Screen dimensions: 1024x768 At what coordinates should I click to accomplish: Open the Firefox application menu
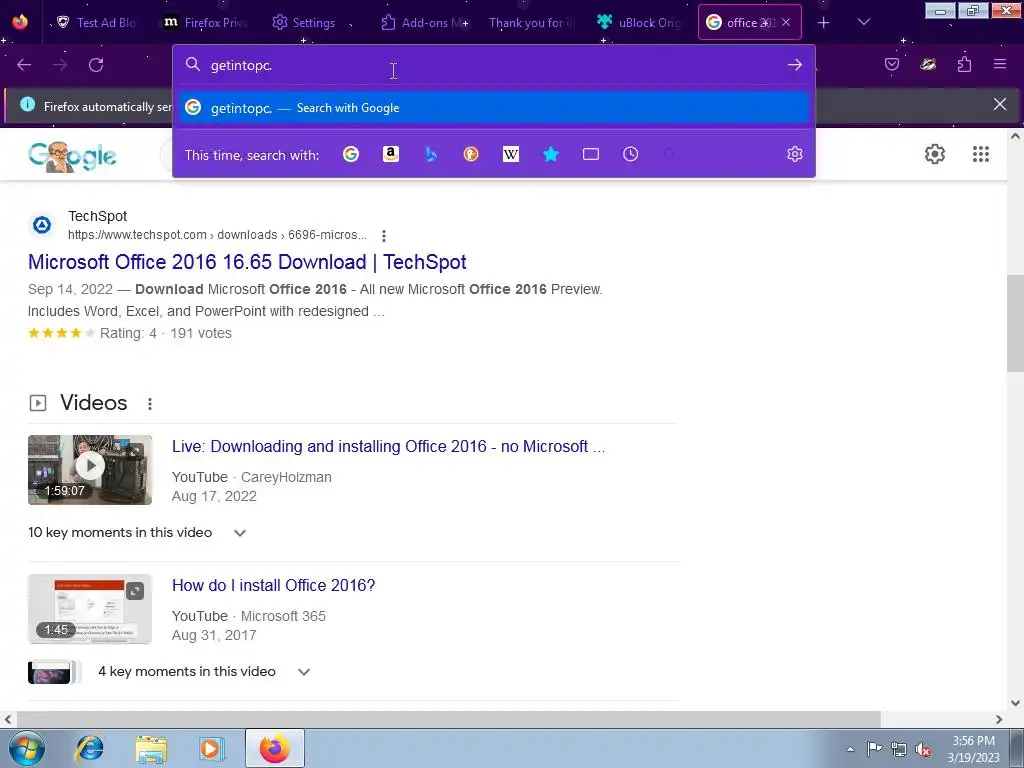pyautogui.click(x=1000, y=64)
